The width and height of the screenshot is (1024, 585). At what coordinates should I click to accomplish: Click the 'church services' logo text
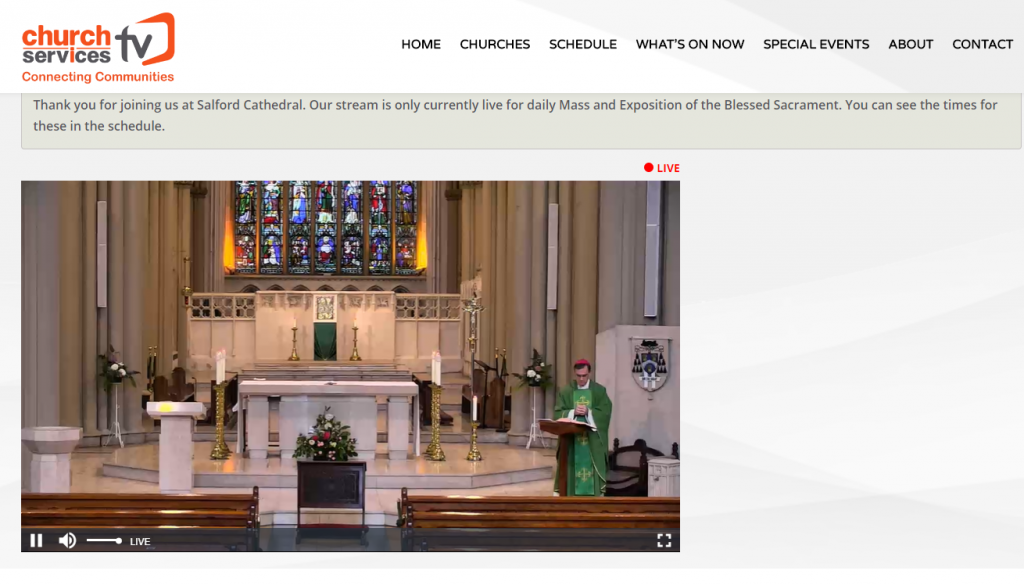coord(66,45)
